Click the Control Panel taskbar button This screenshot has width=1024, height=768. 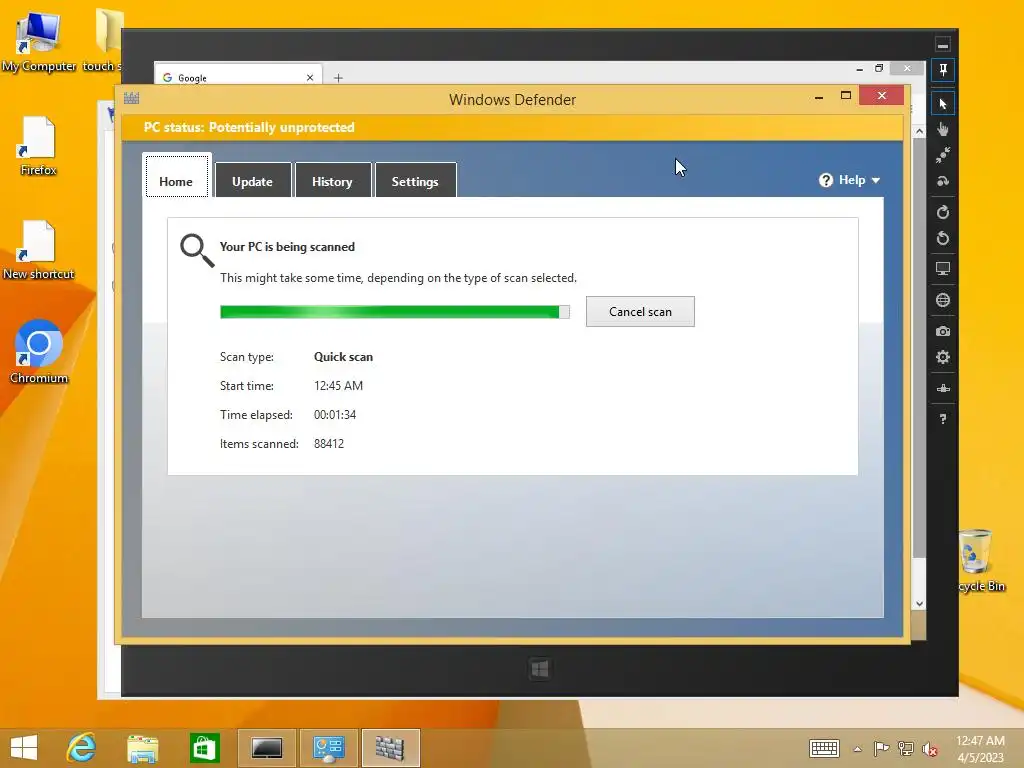point(328,748)
